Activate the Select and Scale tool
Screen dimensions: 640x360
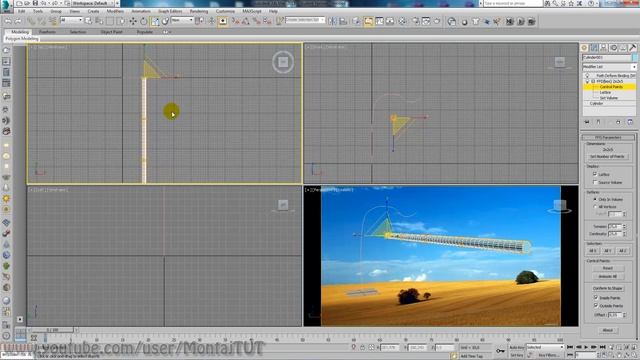155,21
